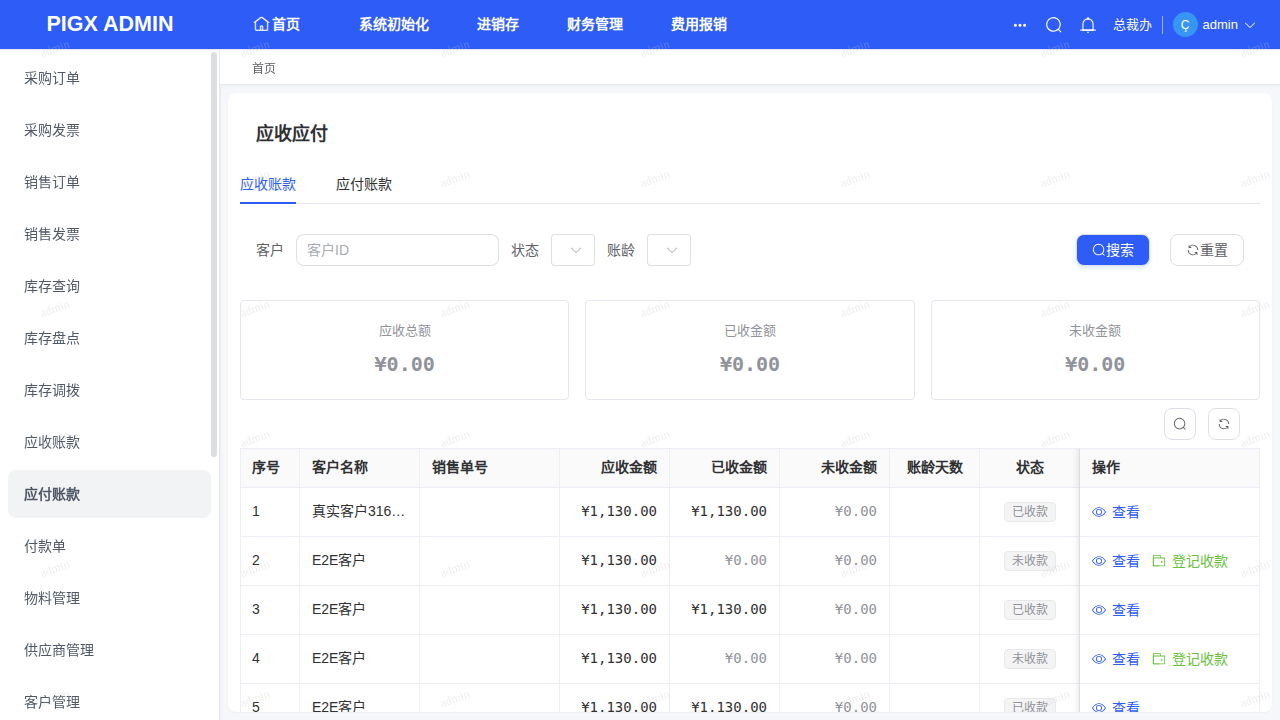
Task: Open the notification bell icon
Action: tap(1088, 25)
